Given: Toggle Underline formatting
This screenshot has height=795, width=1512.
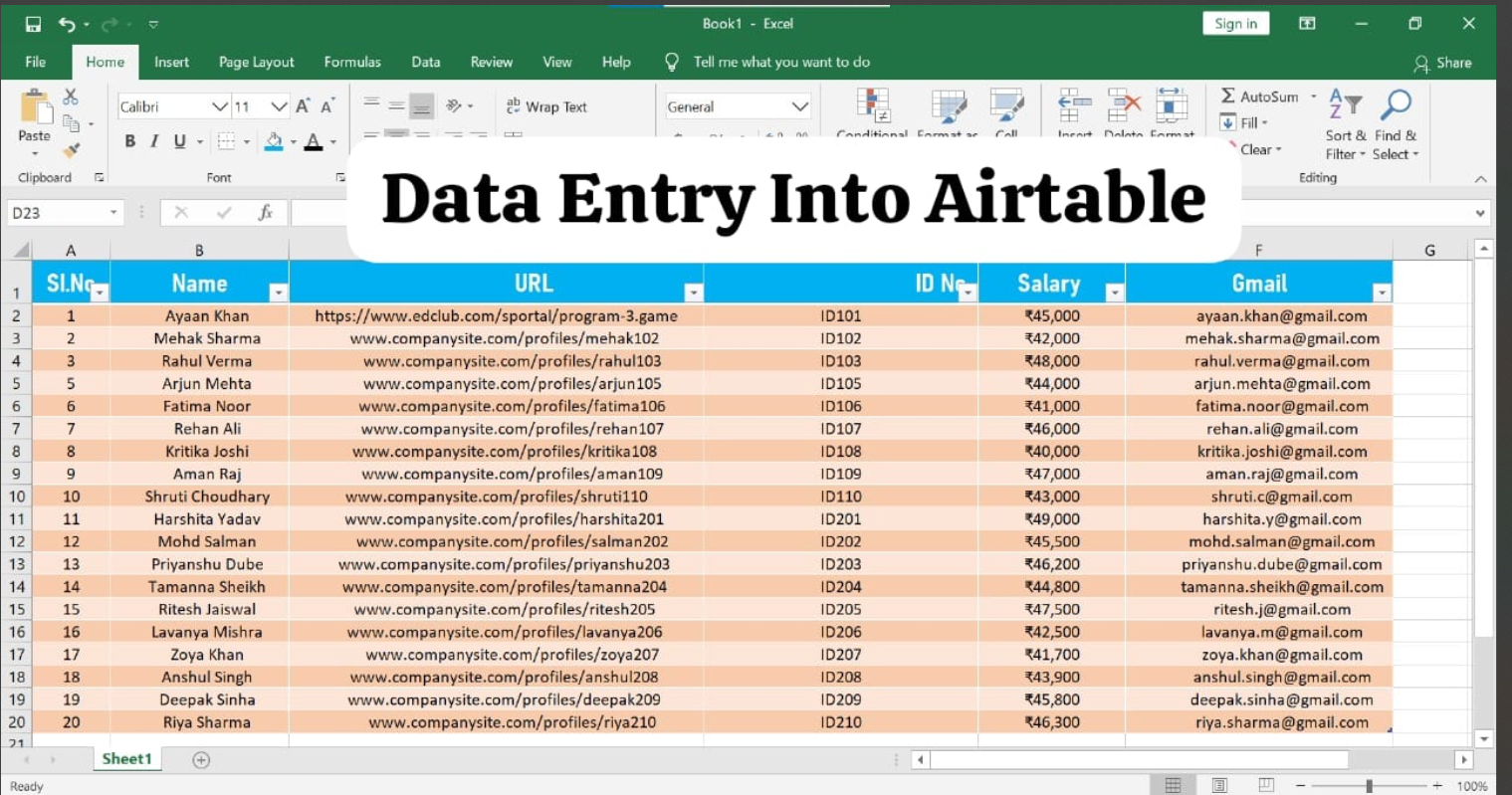Looking at the screenshot, I should coord(179,141).
